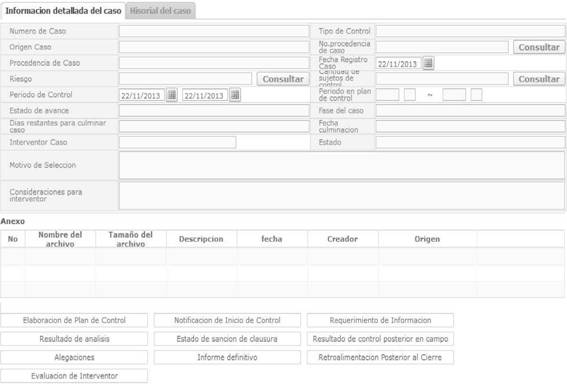Click Consultar next to Cantidad de sujetos de control

[x=539, y=79]
